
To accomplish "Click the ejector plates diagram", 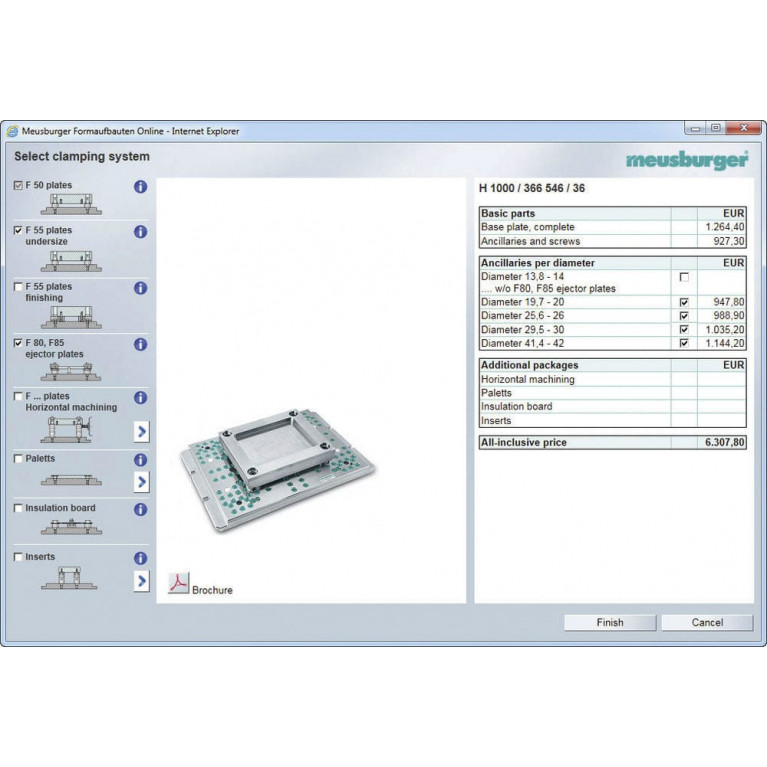I will pos(71,371).
